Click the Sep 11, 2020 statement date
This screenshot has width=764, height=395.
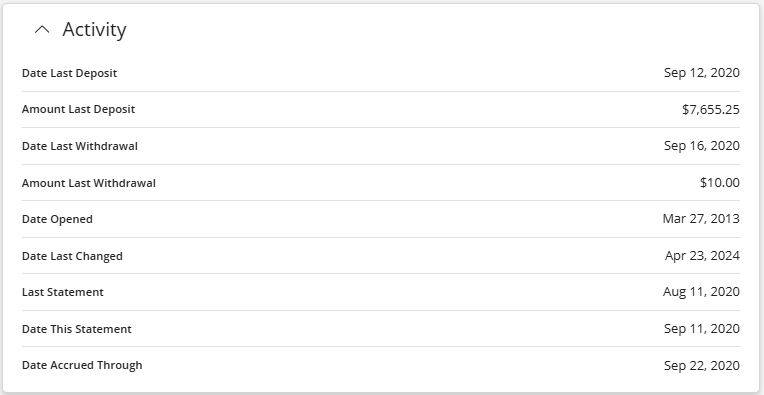(702, 329)
